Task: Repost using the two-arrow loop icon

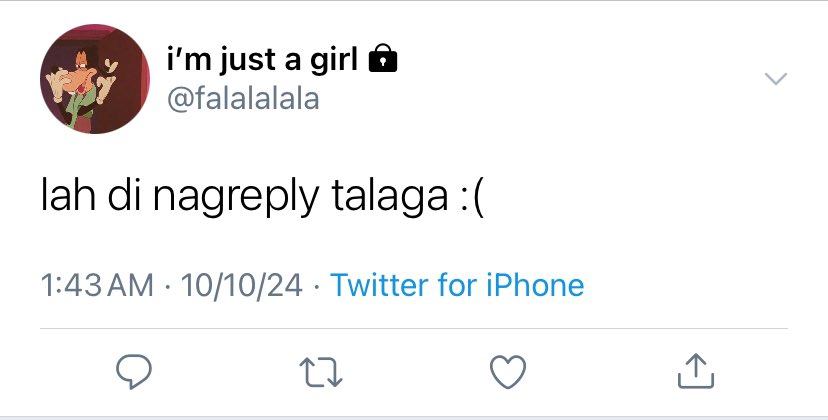Action: [321, 372]
